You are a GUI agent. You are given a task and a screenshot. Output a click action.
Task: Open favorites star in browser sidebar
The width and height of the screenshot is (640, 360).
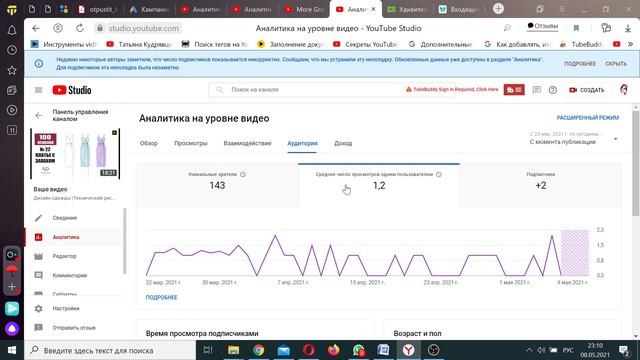pos(12,70)
